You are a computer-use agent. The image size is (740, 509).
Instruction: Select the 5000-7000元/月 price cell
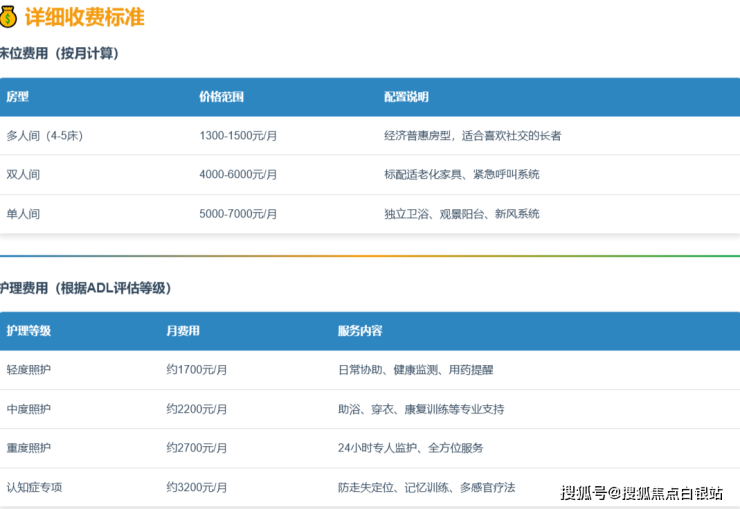click(238, 214)
